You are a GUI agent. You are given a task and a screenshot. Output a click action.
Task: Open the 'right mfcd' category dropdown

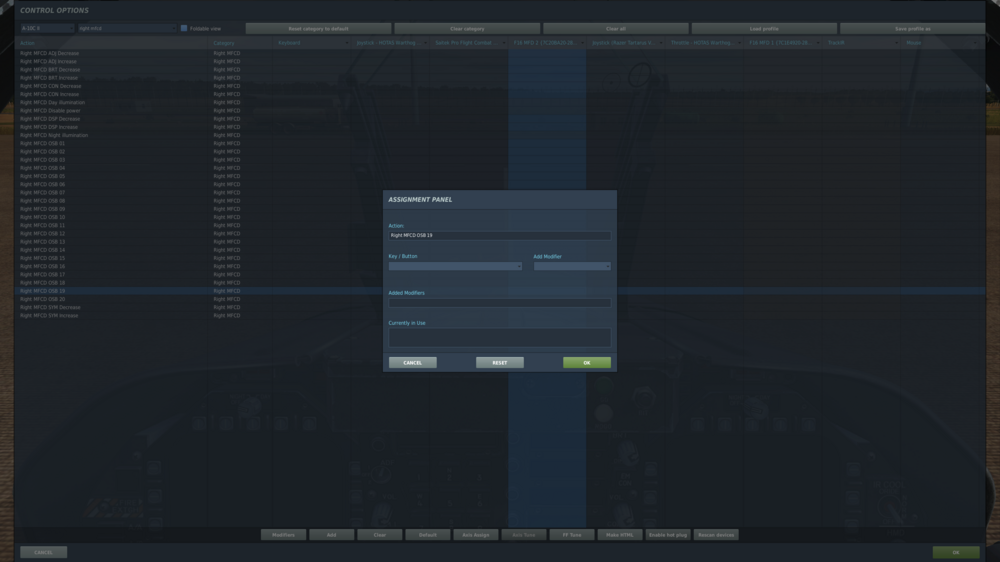click(126, 28)
